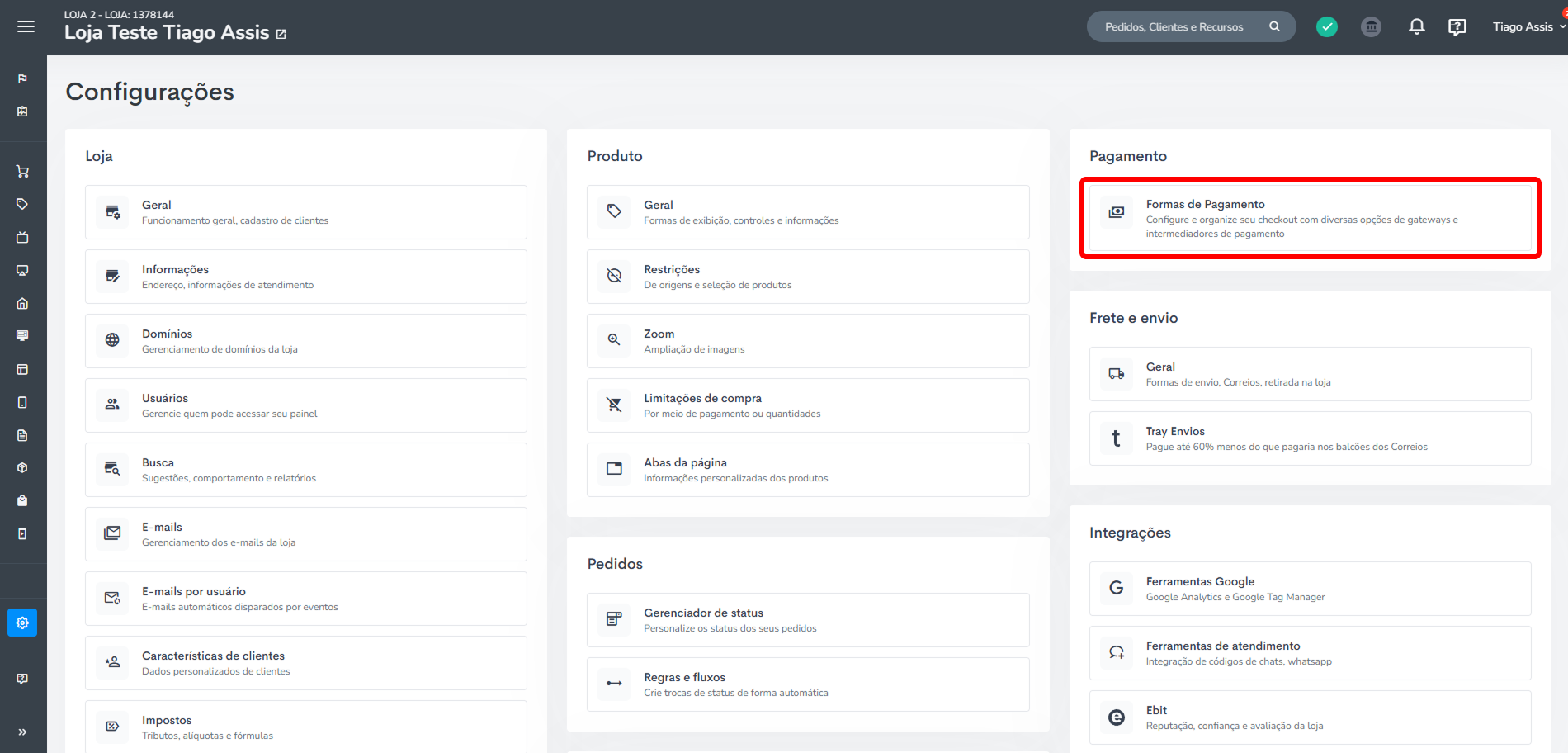
Task: Click the price tag sidebar icon
Action: [22, 204]
